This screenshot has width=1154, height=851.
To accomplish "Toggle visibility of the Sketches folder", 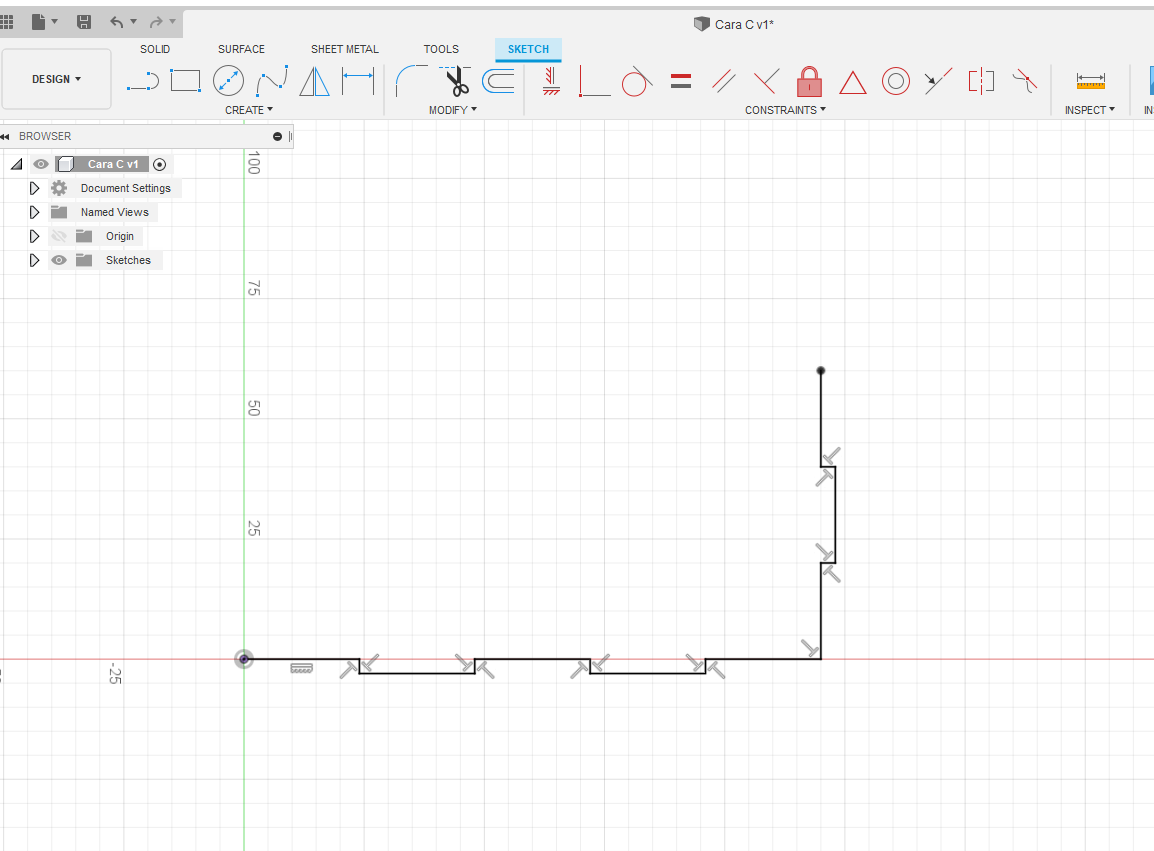I will [x=59, y=260].
